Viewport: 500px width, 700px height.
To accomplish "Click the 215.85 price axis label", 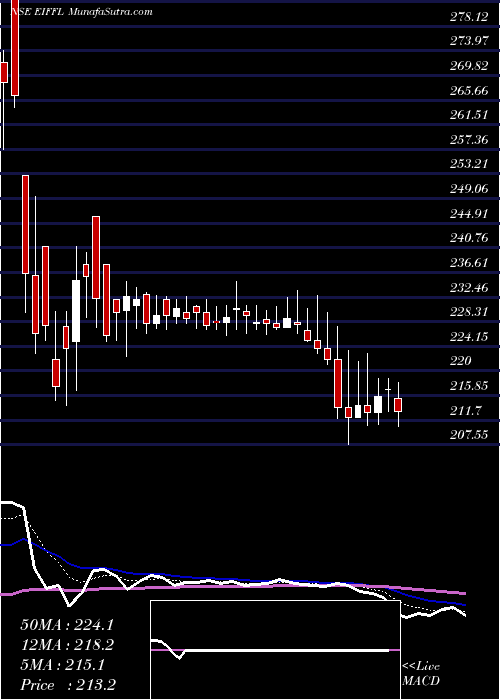I will tap(469, 386).
